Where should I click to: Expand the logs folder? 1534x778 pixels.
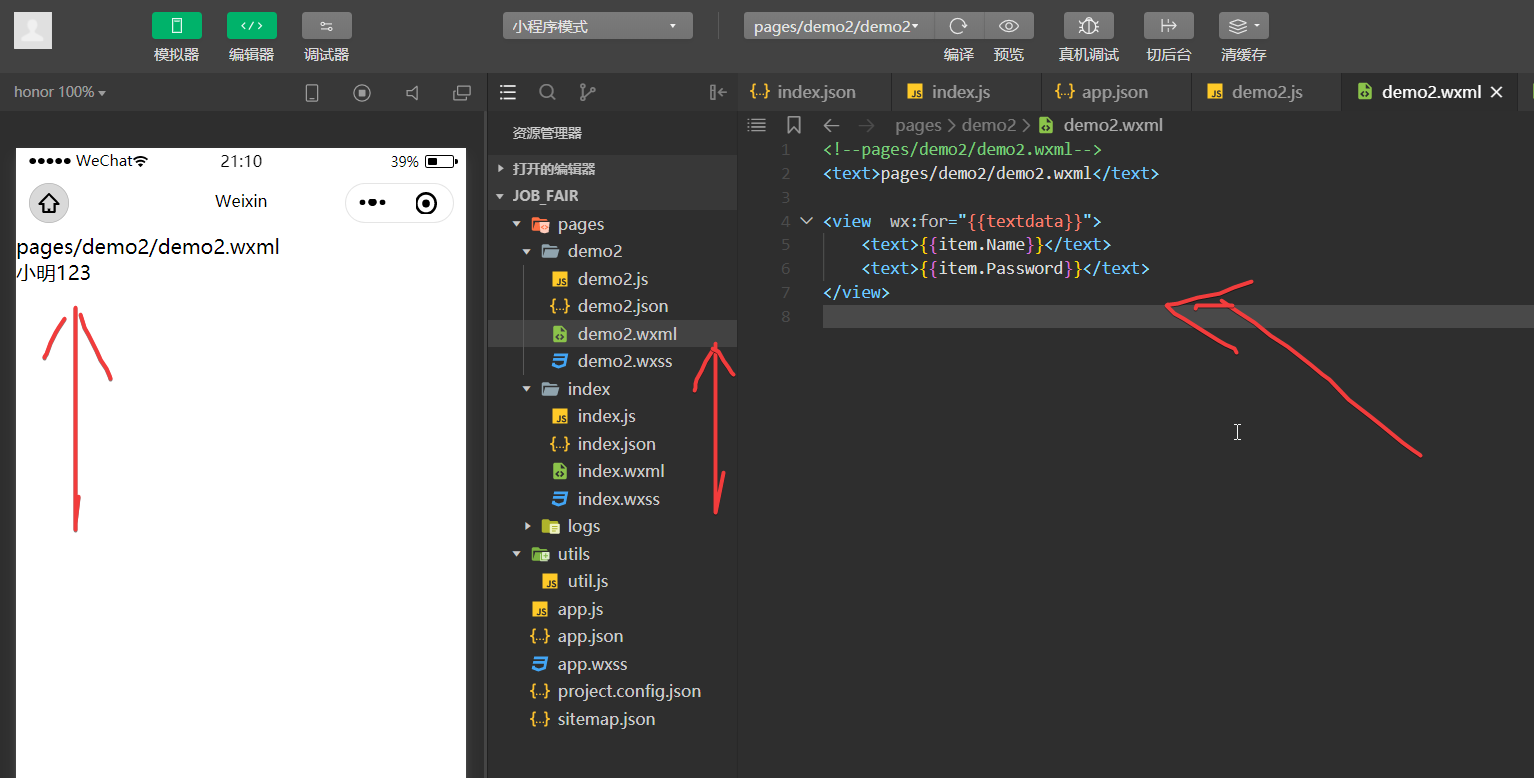pyautogui.click(x=612, y=526)
